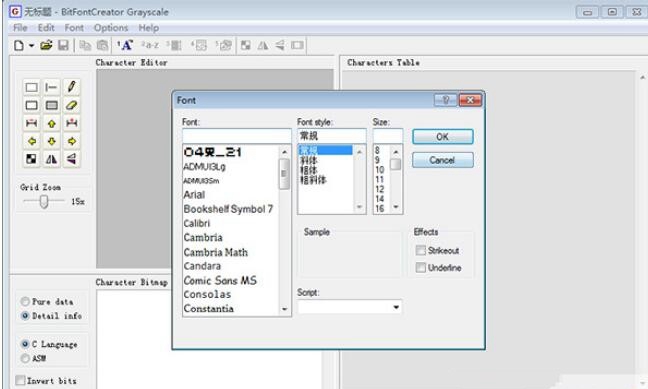Open the folder icon to load a file

coord(46,45)
